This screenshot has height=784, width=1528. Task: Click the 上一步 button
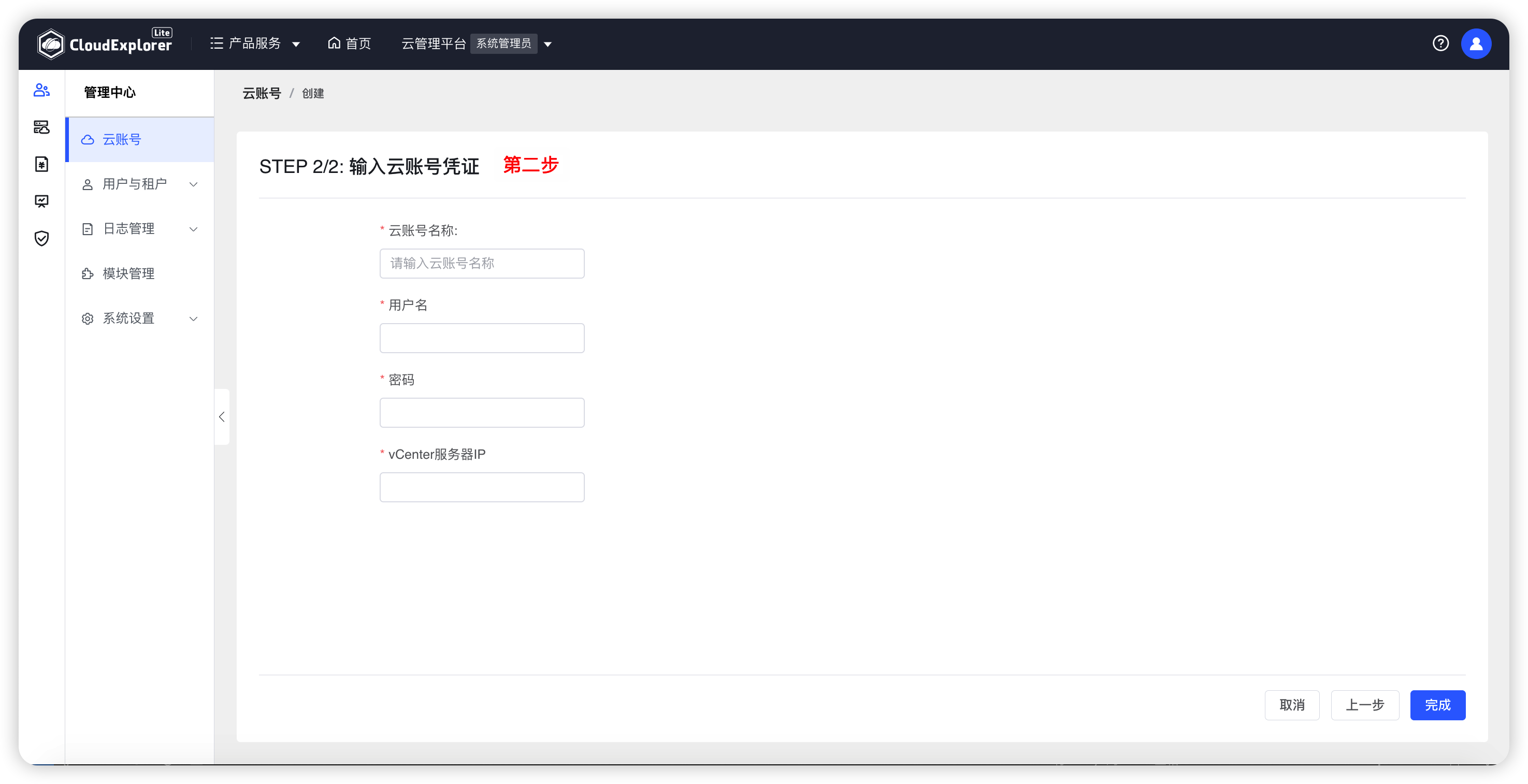(1365, 705)
